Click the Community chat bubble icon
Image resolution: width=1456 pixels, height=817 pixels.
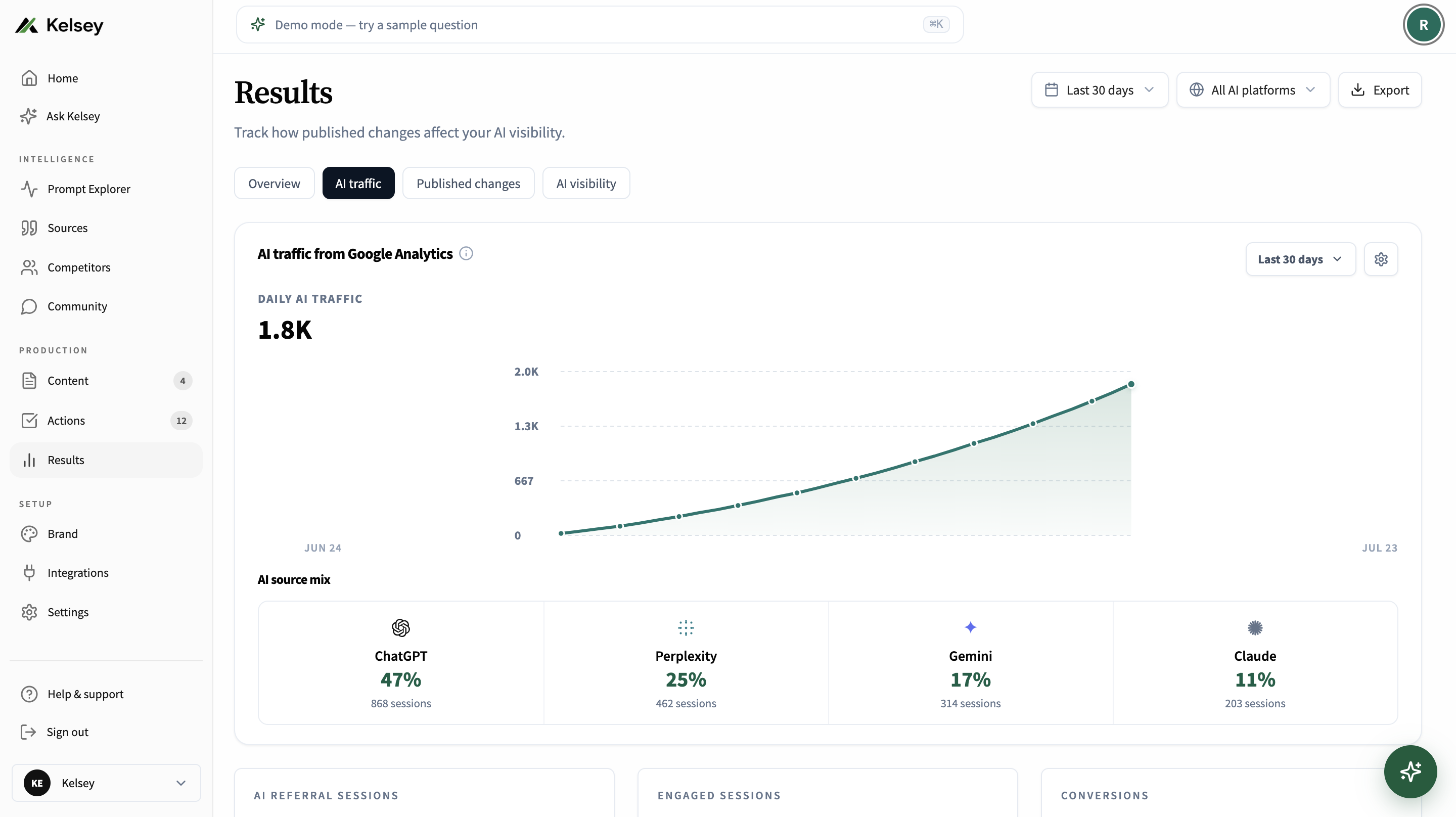[29, 306]
